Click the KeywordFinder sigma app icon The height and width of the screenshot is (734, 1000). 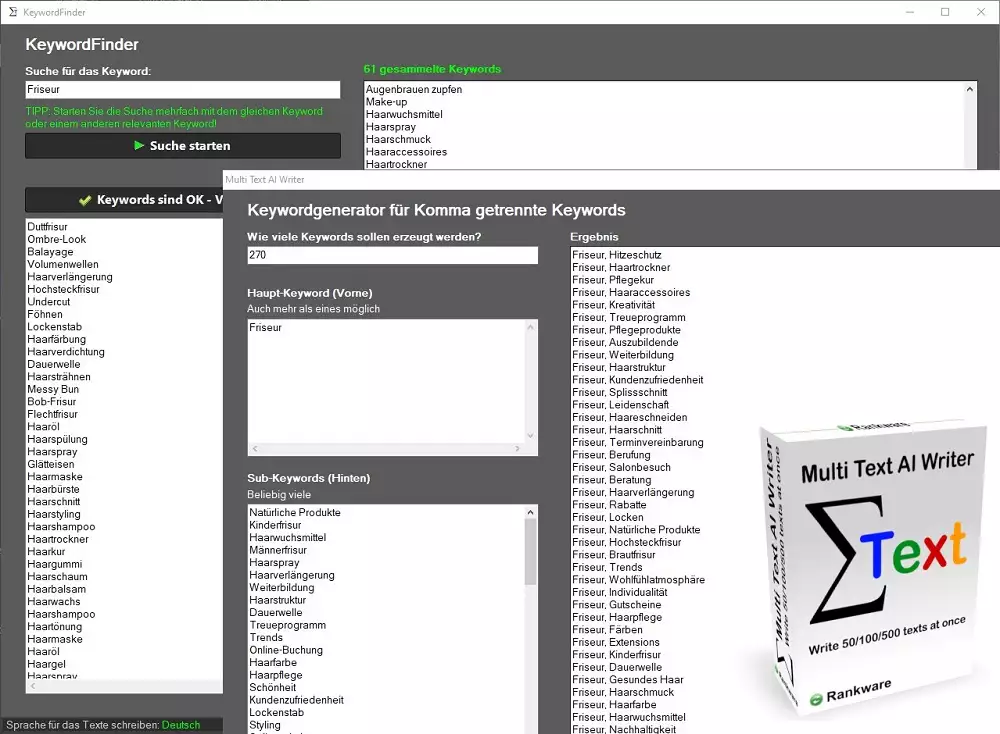pos(13,12)
